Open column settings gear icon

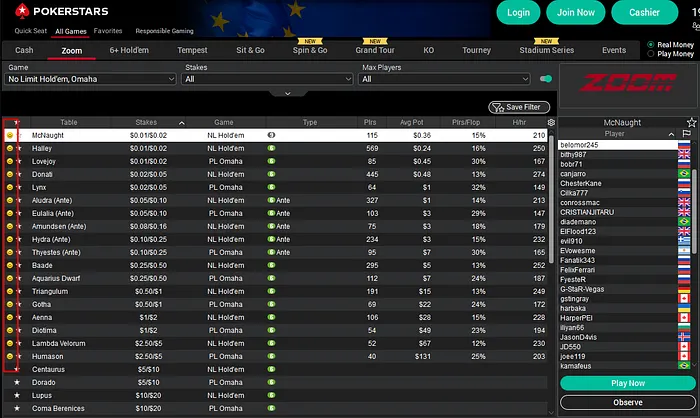click(x=551, y=122)
